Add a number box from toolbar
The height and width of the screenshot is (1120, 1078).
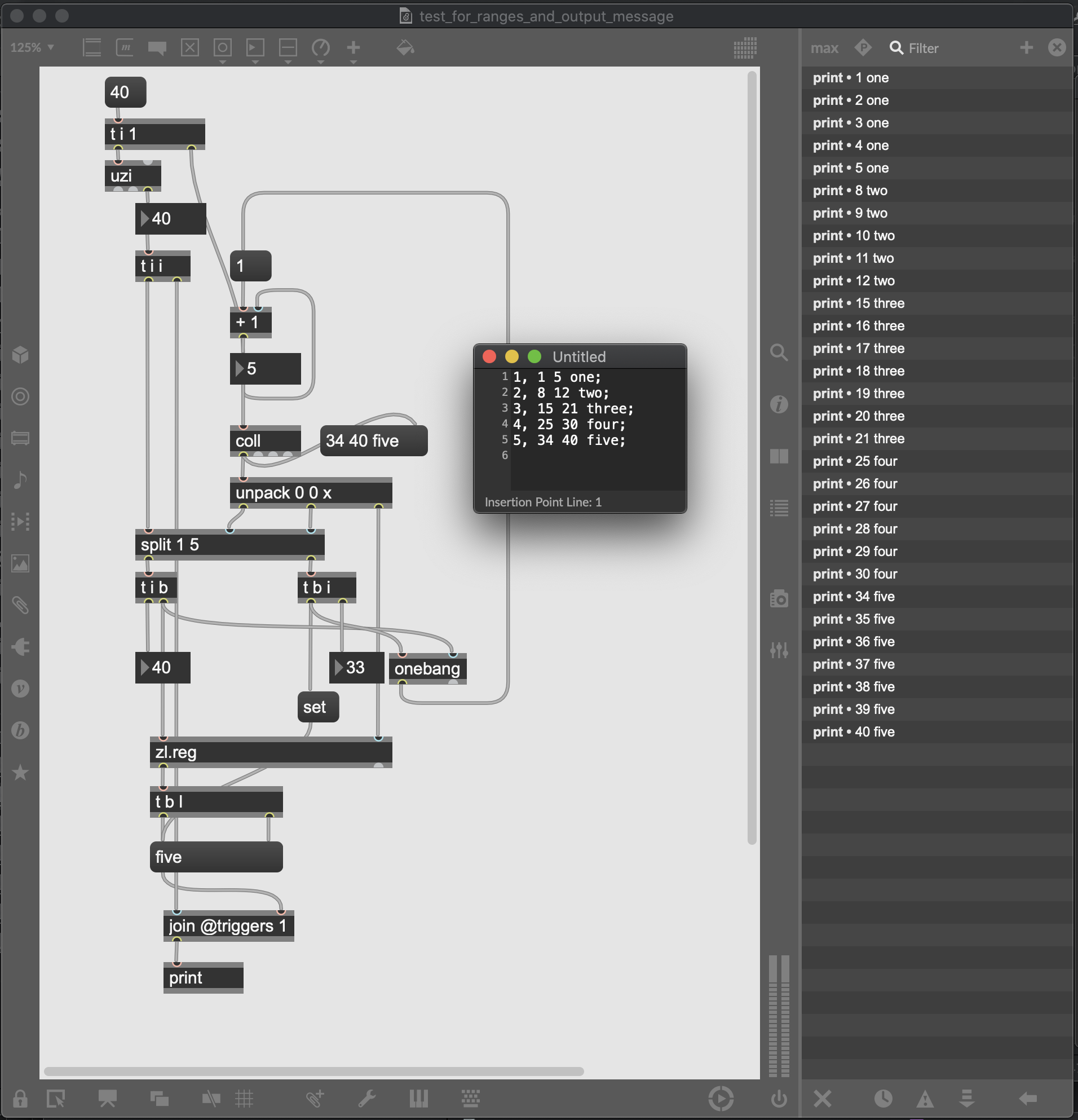click(255, 47)
